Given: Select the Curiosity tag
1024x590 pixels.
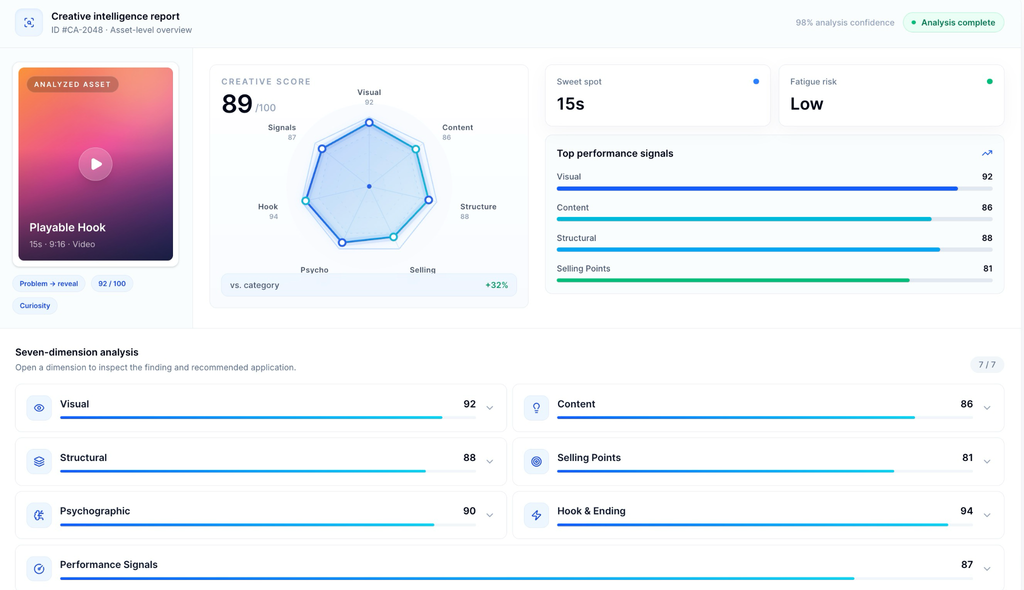Looking at the screenshot, I should (35, 306).
